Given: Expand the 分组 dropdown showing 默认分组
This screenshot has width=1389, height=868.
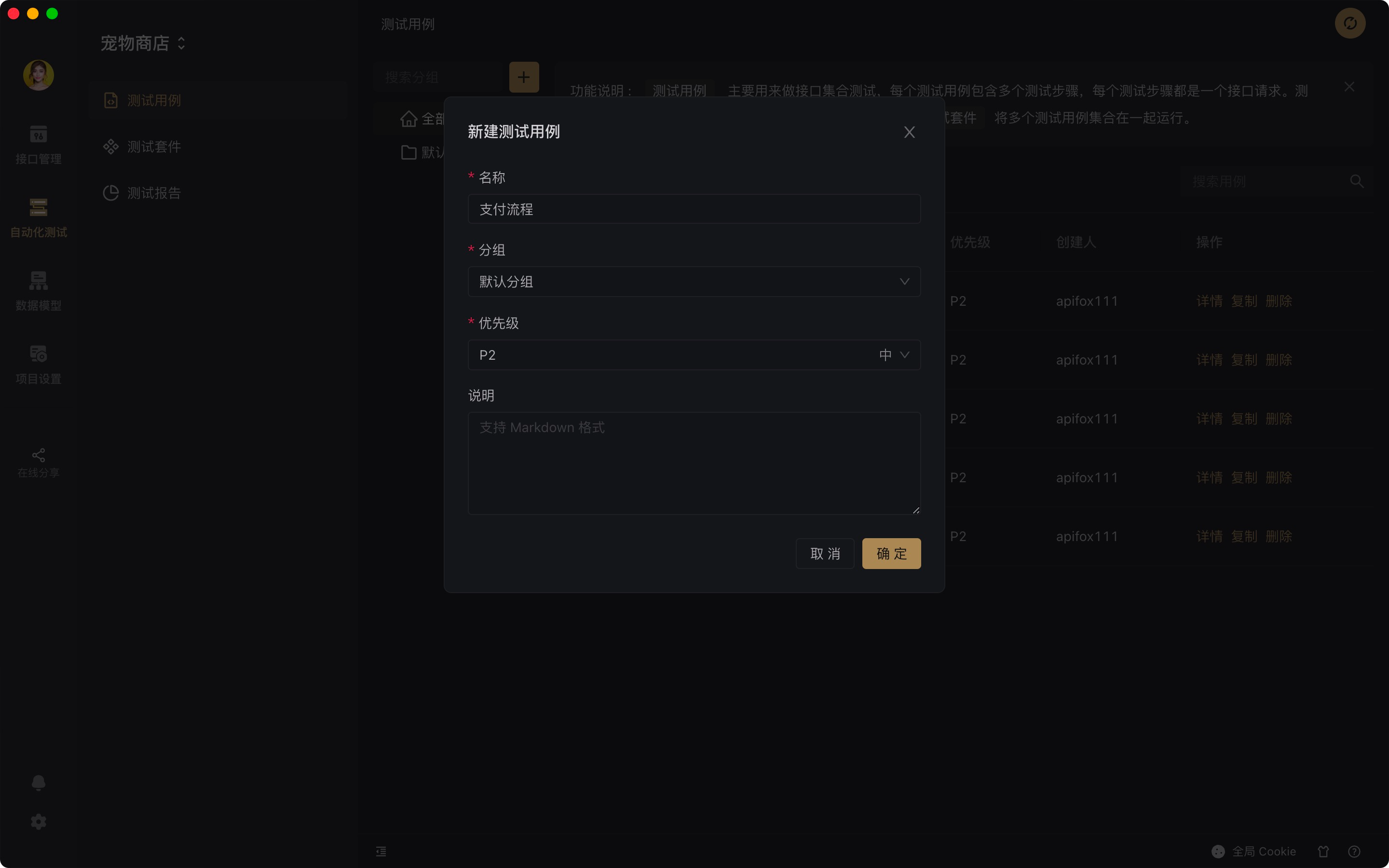Looking at the screenshot, I should 694,282.
